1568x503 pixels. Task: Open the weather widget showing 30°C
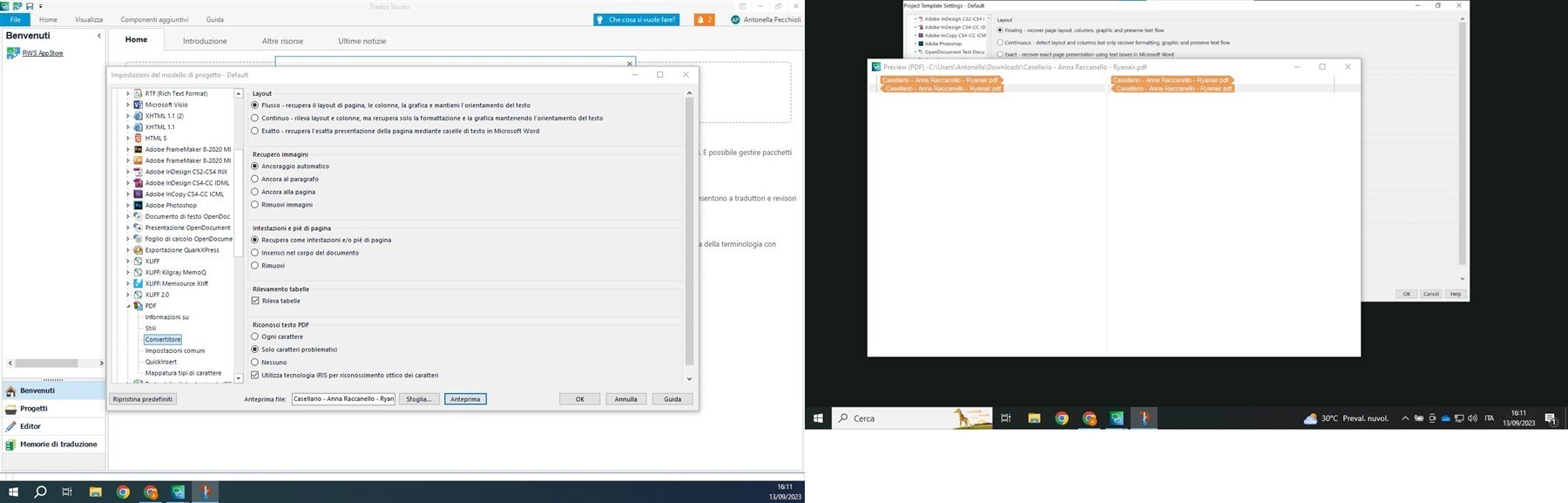1347,418
